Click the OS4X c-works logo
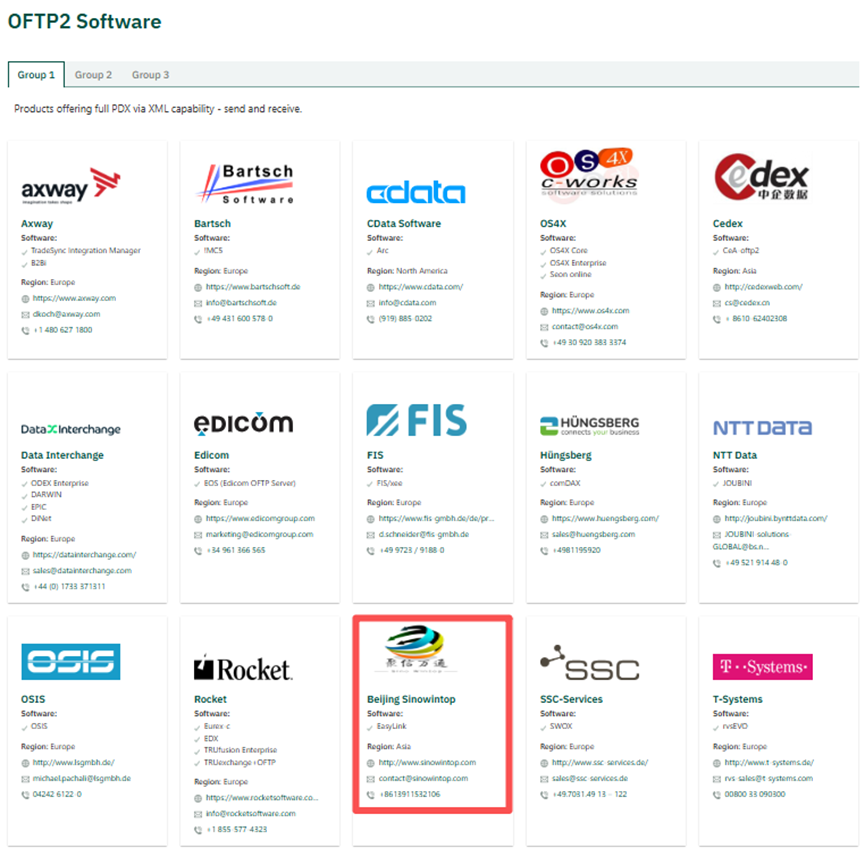 (589, 174)
